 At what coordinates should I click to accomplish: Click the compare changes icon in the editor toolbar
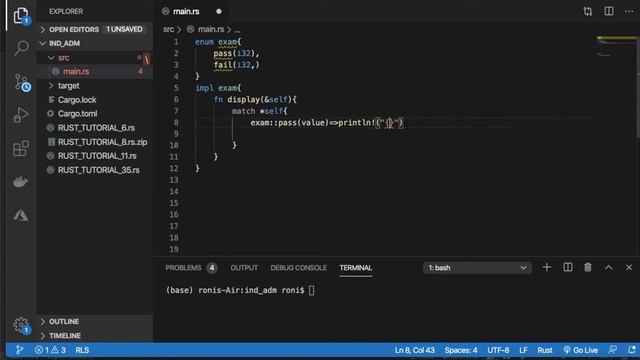[588, 11]
